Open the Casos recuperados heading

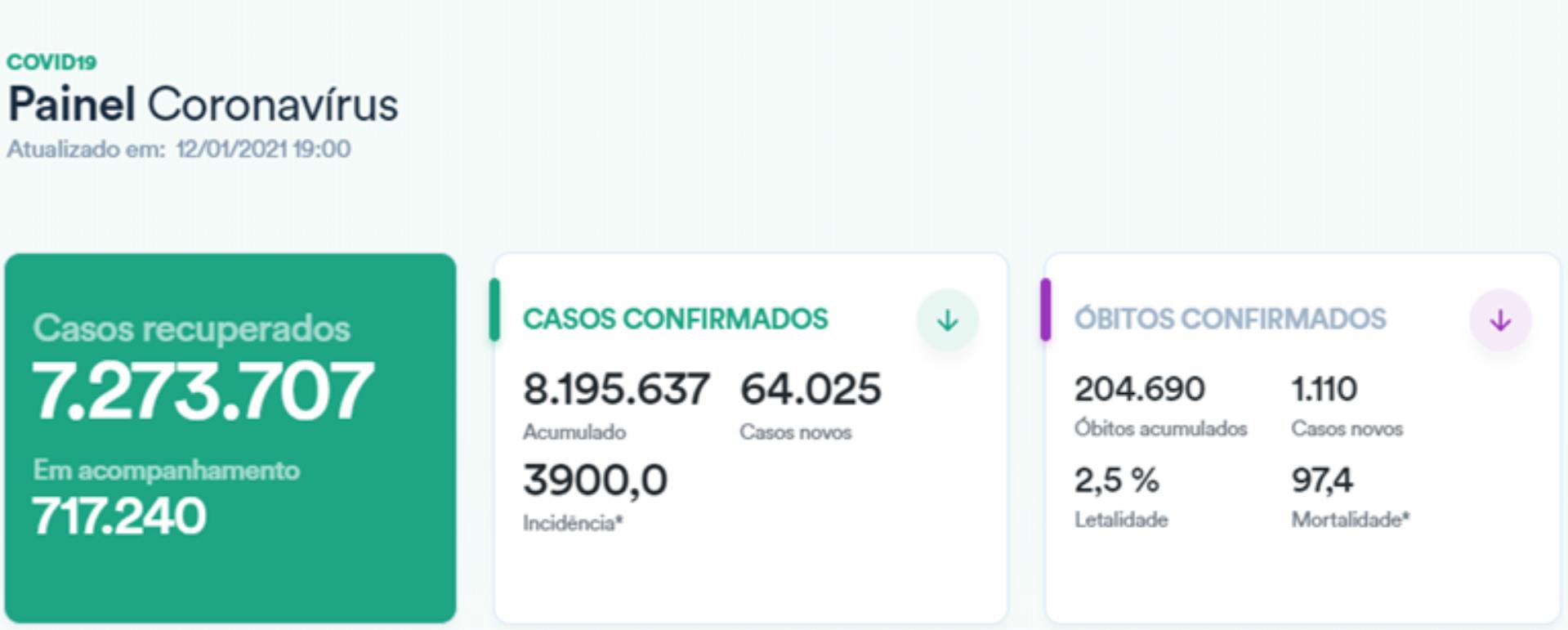(x=191, y=328)
